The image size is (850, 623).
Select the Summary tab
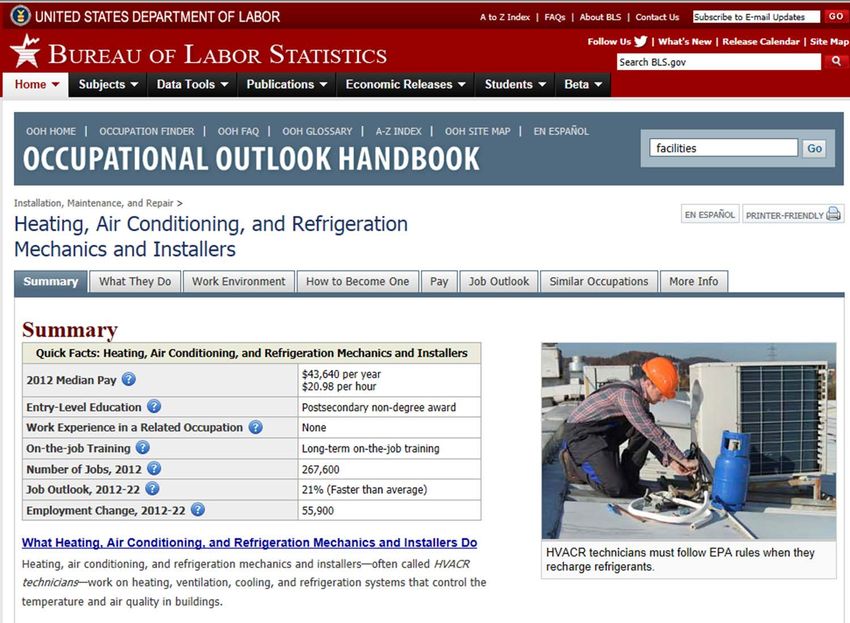(x=51, y=281)
